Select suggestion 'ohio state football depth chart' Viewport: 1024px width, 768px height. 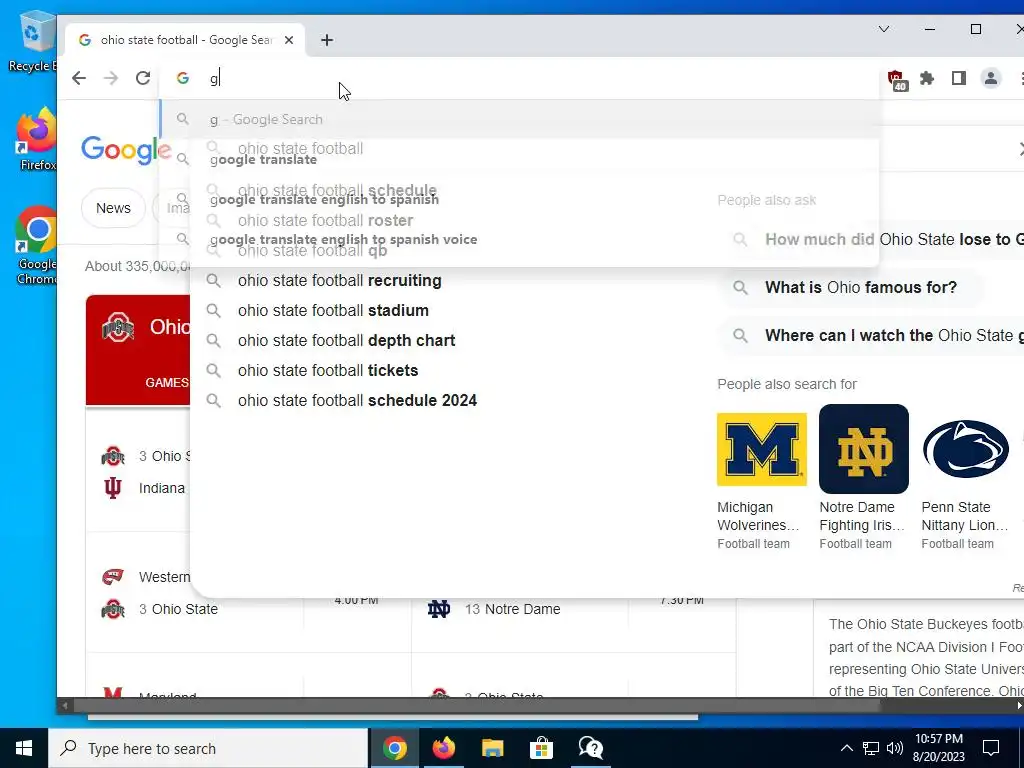pos(346,340)
